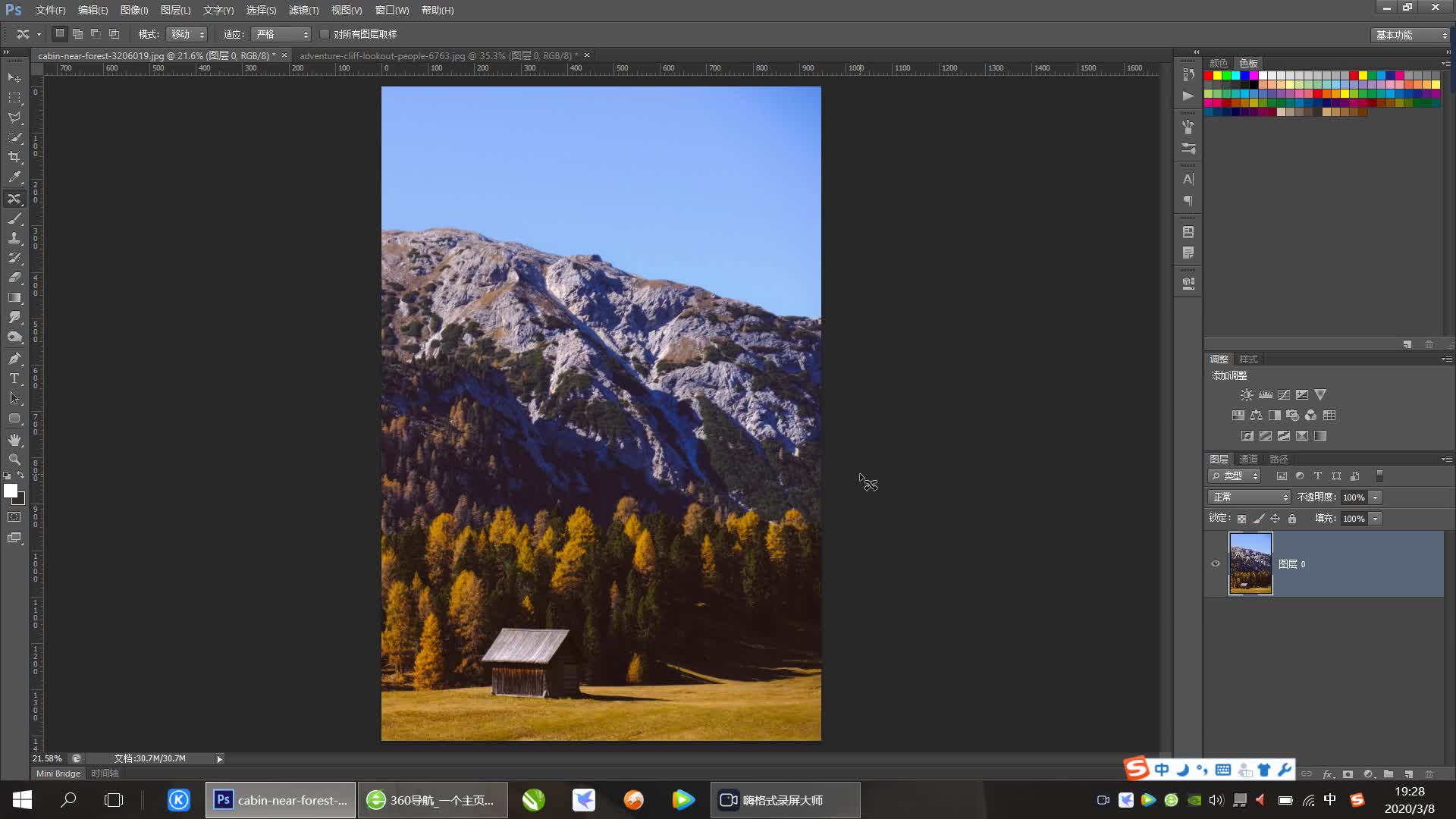Open the 模式 dropdown set to 移动
The height and width of the screenshot is (819, 1456).
pyautogui.click(x=187, y=34)
